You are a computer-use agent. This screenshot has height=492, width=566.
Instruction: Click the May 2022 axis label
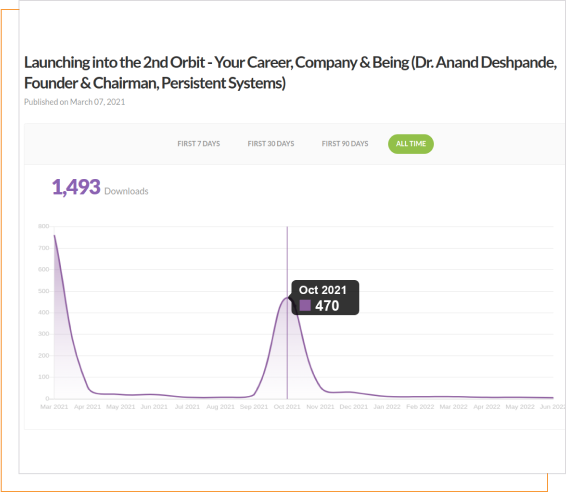tap(520, 406)
